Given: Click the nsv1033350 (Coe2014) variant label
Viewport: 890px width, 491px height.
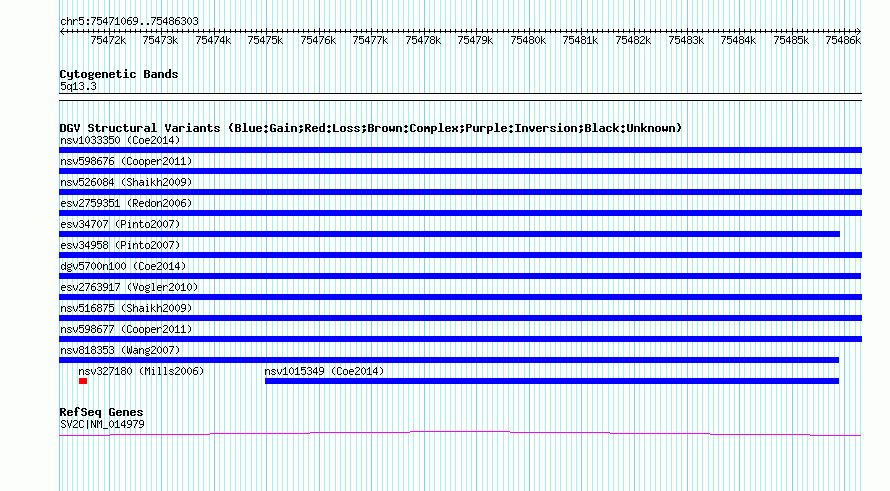Looking at the screenshot, I should pyautogui.click(x=120, y=140).
